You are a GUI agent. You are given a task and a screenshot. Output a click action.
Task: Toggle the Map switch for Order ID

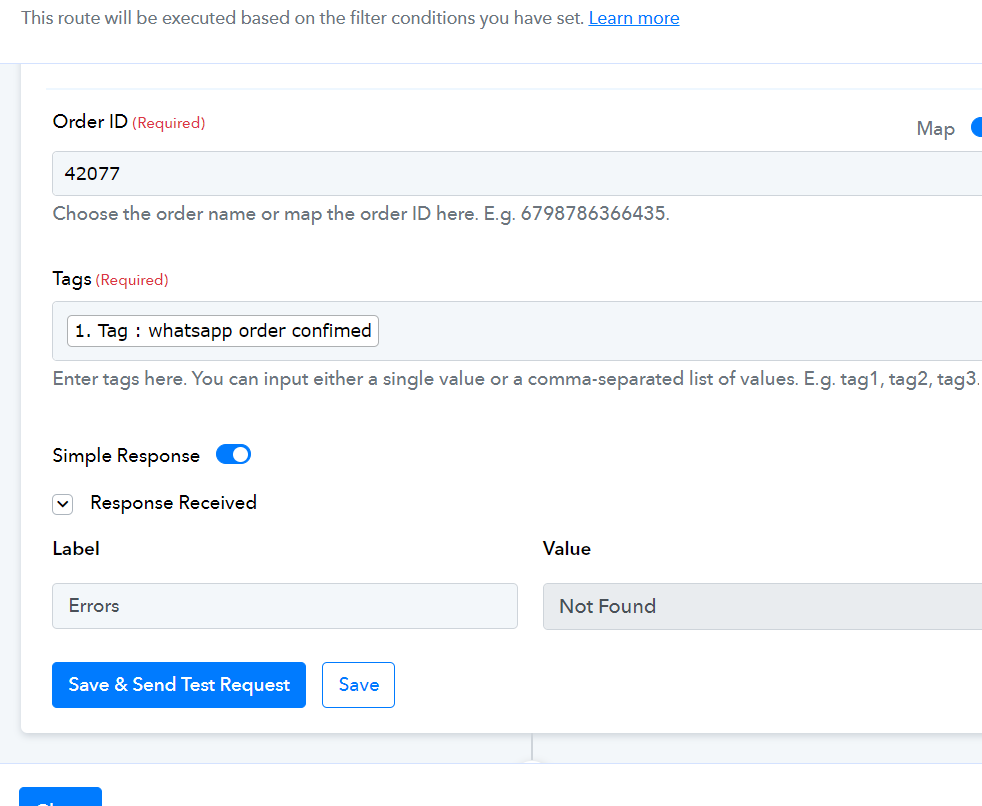click(976, 128)
